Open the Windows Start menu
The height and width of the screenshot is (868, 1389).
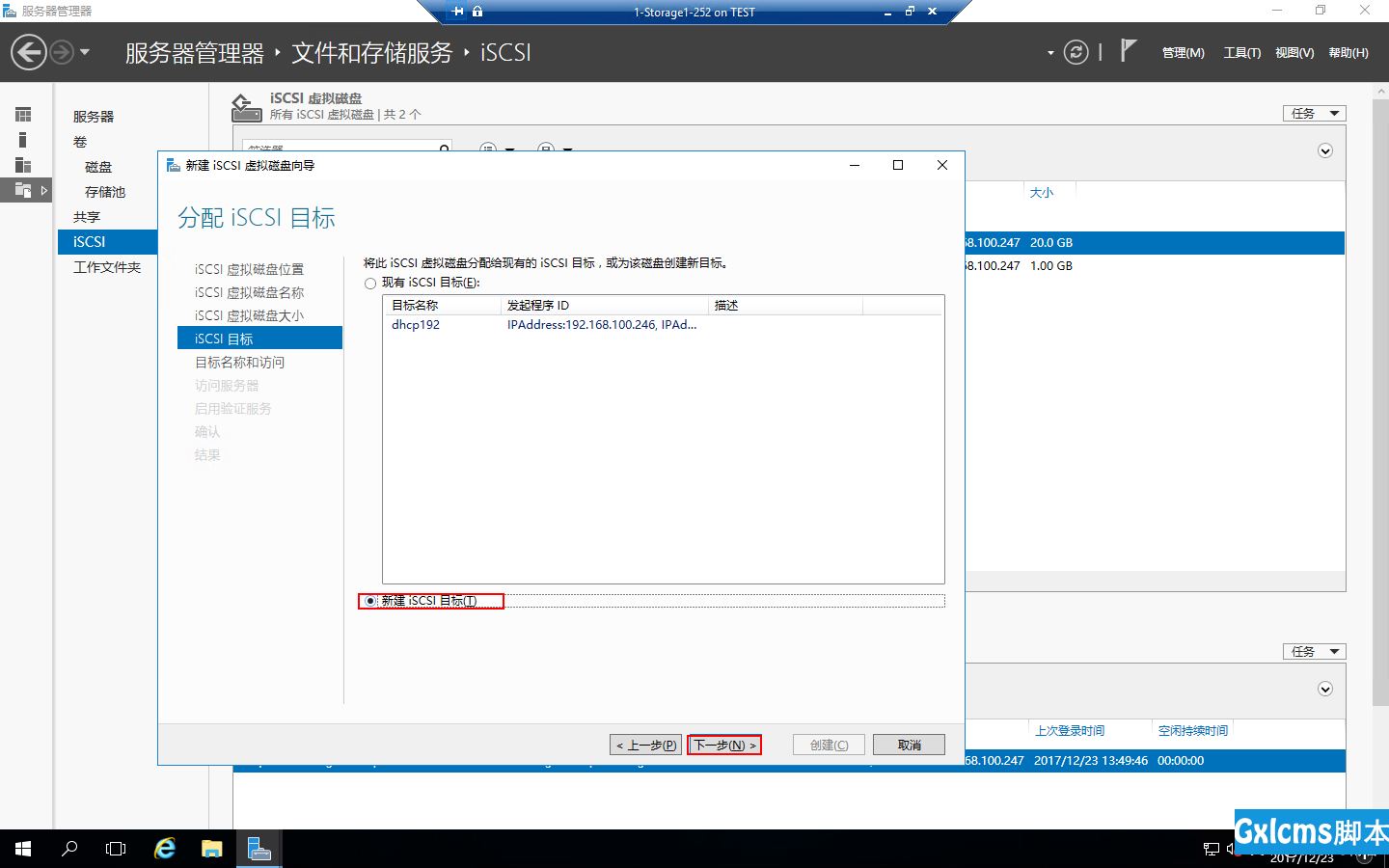pyautogui.click(x=23, y=849)
